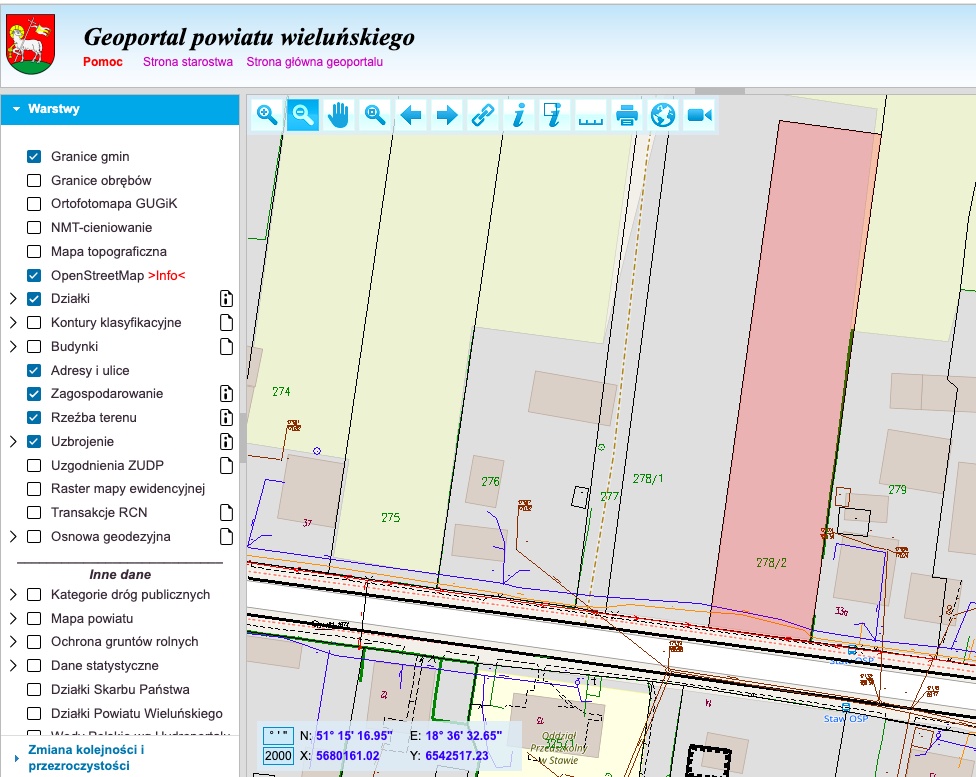
Task: Open Zmiana kolejności i przezroczystości panel
Action: pyautogui.click(x=87, y=757)
